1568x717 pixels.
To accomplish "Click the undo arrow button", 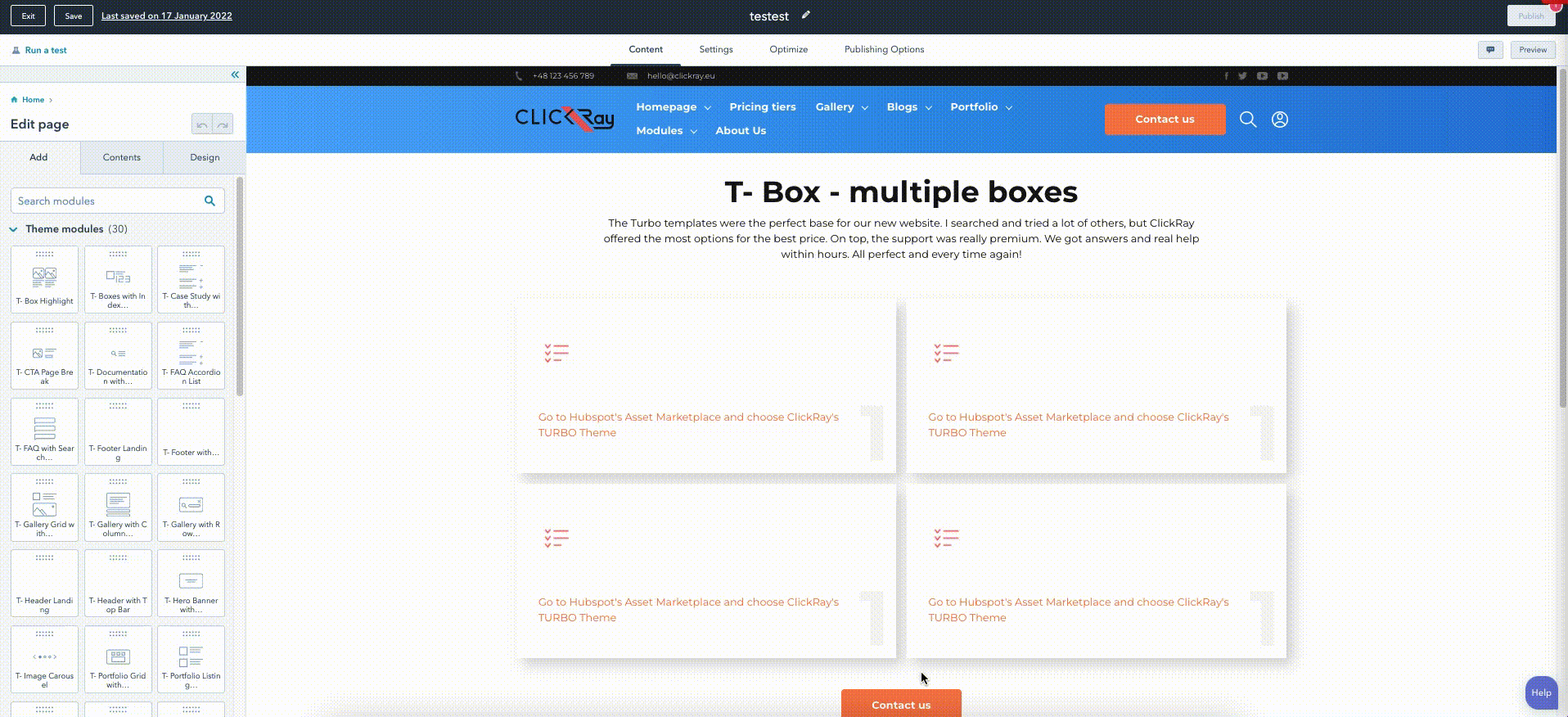I will (x=202, y=124).
